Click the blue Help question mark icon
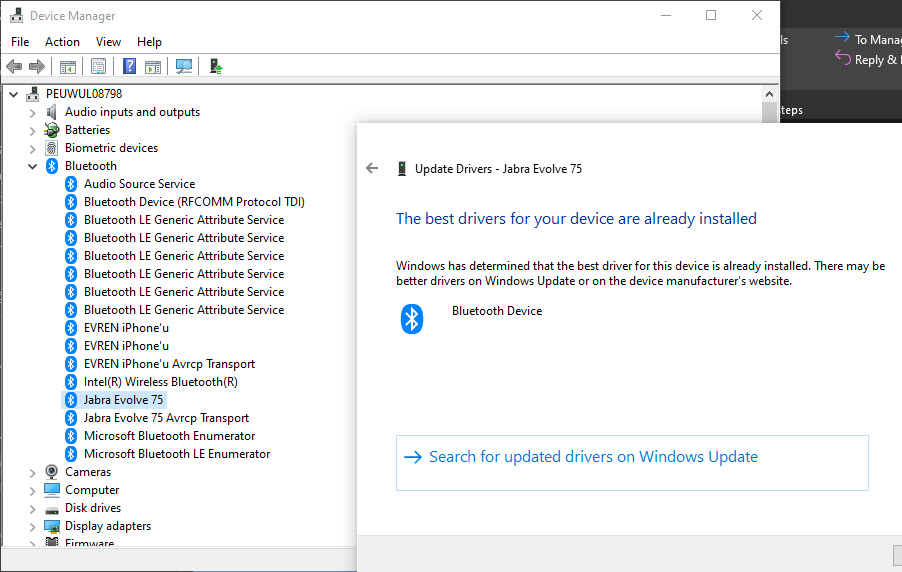Screen dimensions: 902x572 coord(129,67)
